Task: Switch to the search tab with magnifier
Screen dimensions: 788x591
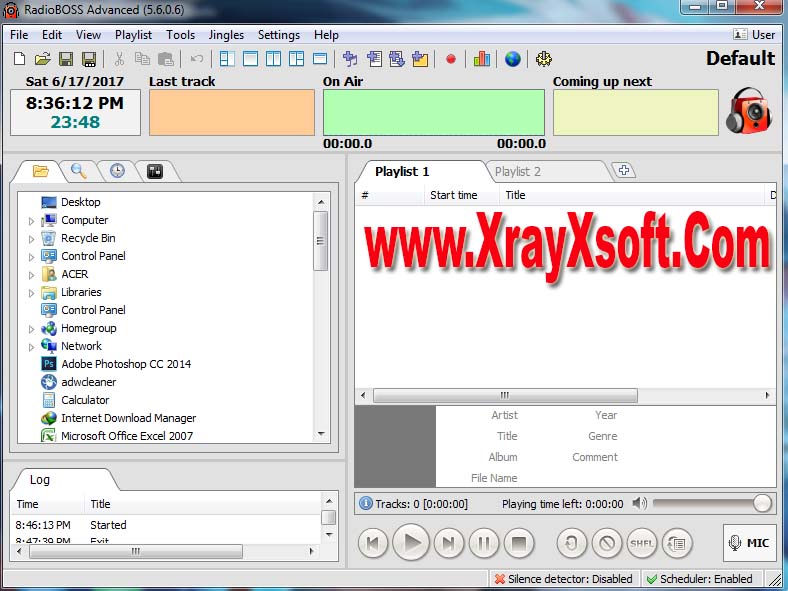Action: click(x=78, y=171)
